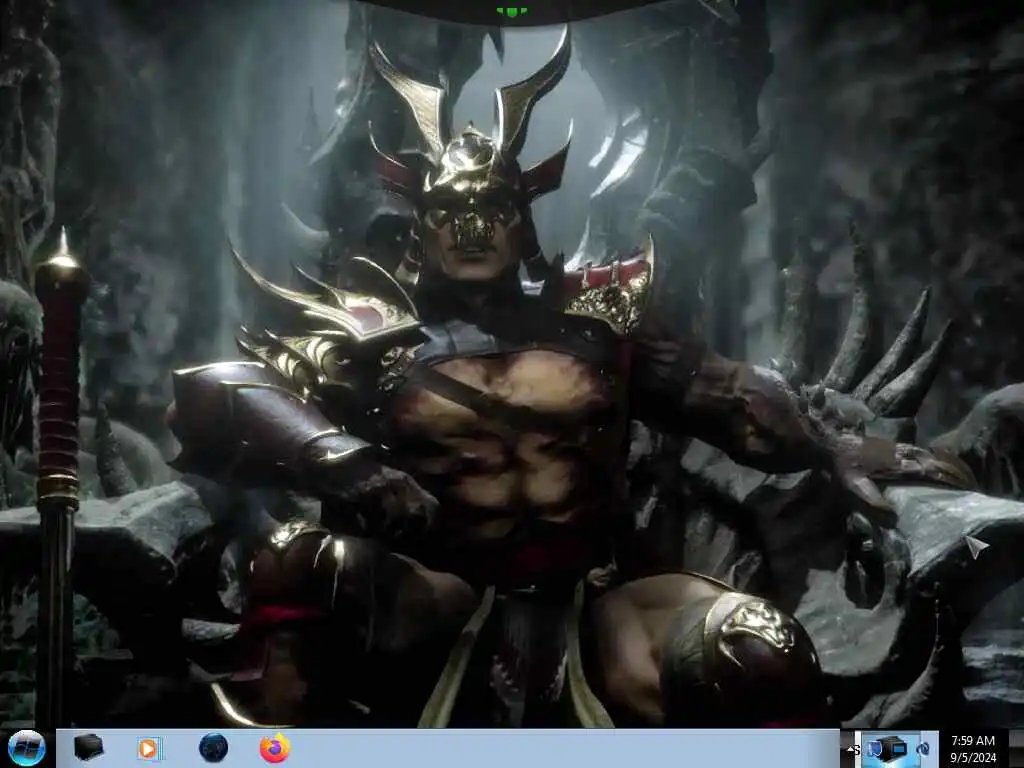Open the dark globe icon on the taskbar

pos(214,748)
